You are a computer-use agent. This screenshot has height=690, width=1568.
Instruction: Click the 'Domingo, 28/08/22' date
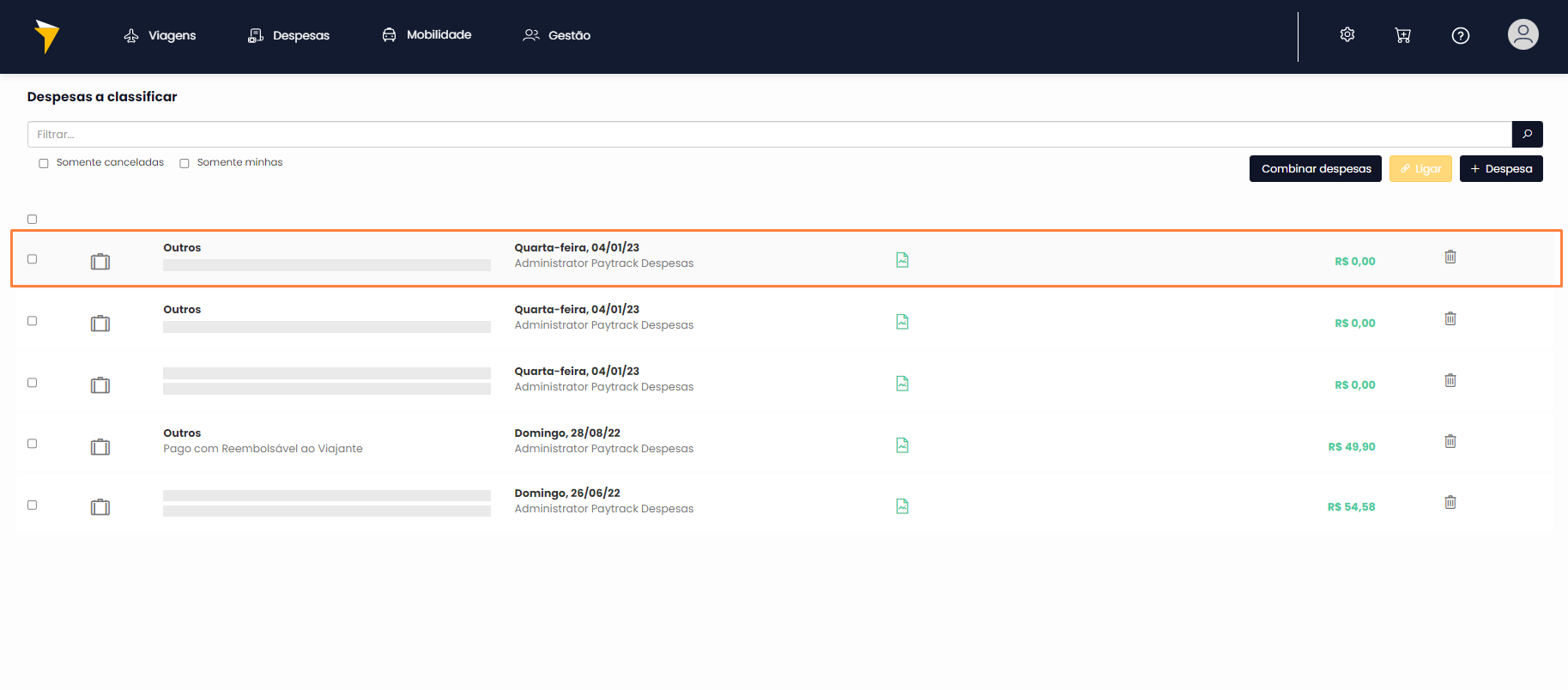tap(567, 433)
